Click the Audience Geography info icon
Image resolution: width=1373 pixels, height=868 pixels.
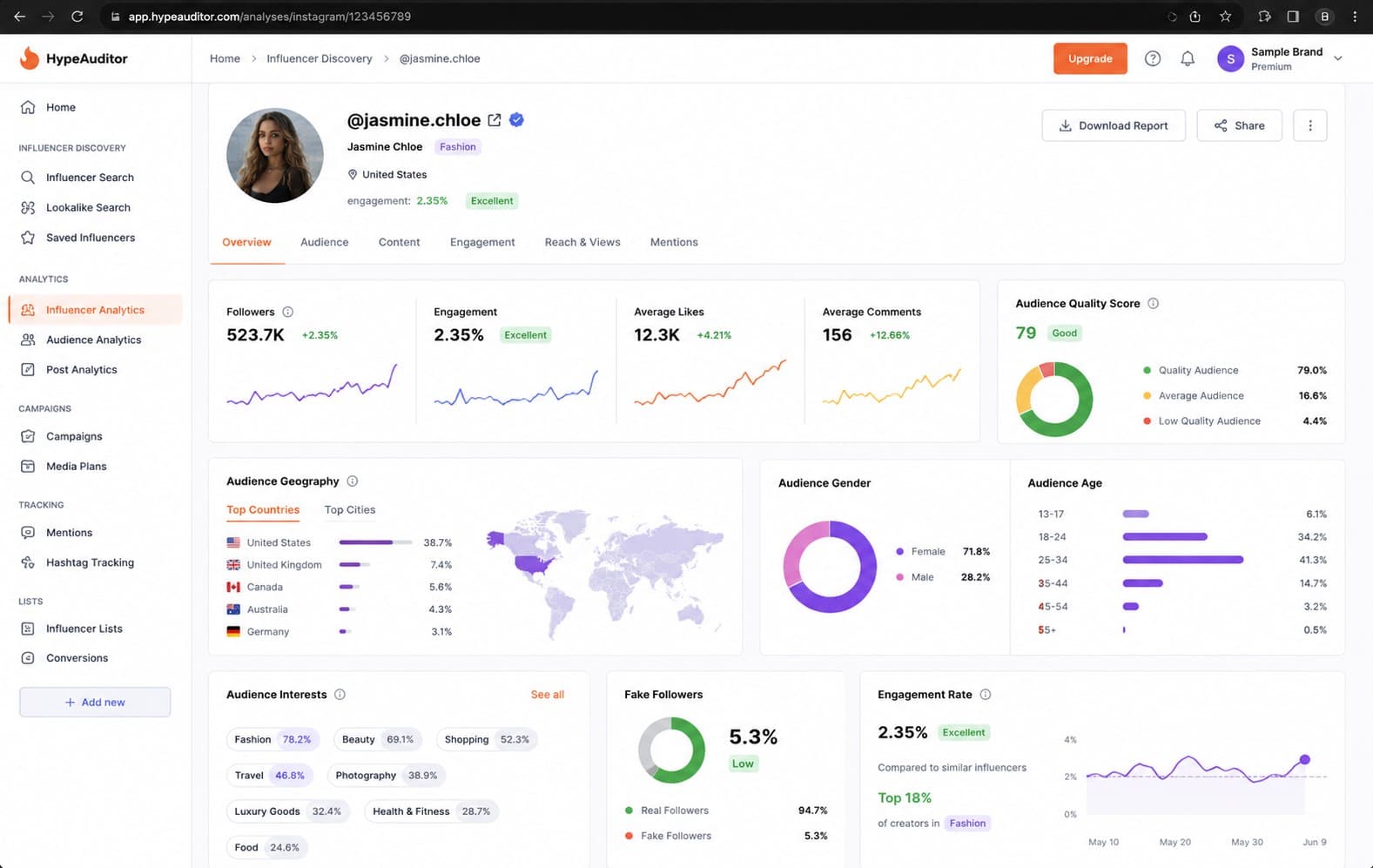click(x=353, y=481)
